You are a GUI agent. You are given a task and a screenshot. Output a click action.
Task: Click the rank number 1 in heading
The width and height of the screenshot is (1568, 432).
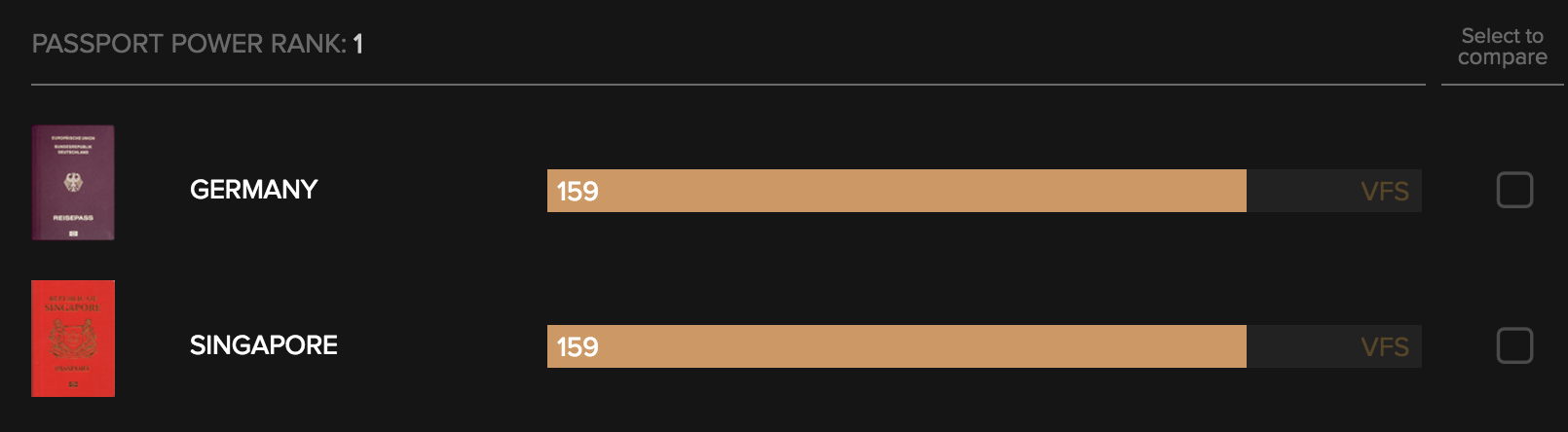[x=358, y=44]
